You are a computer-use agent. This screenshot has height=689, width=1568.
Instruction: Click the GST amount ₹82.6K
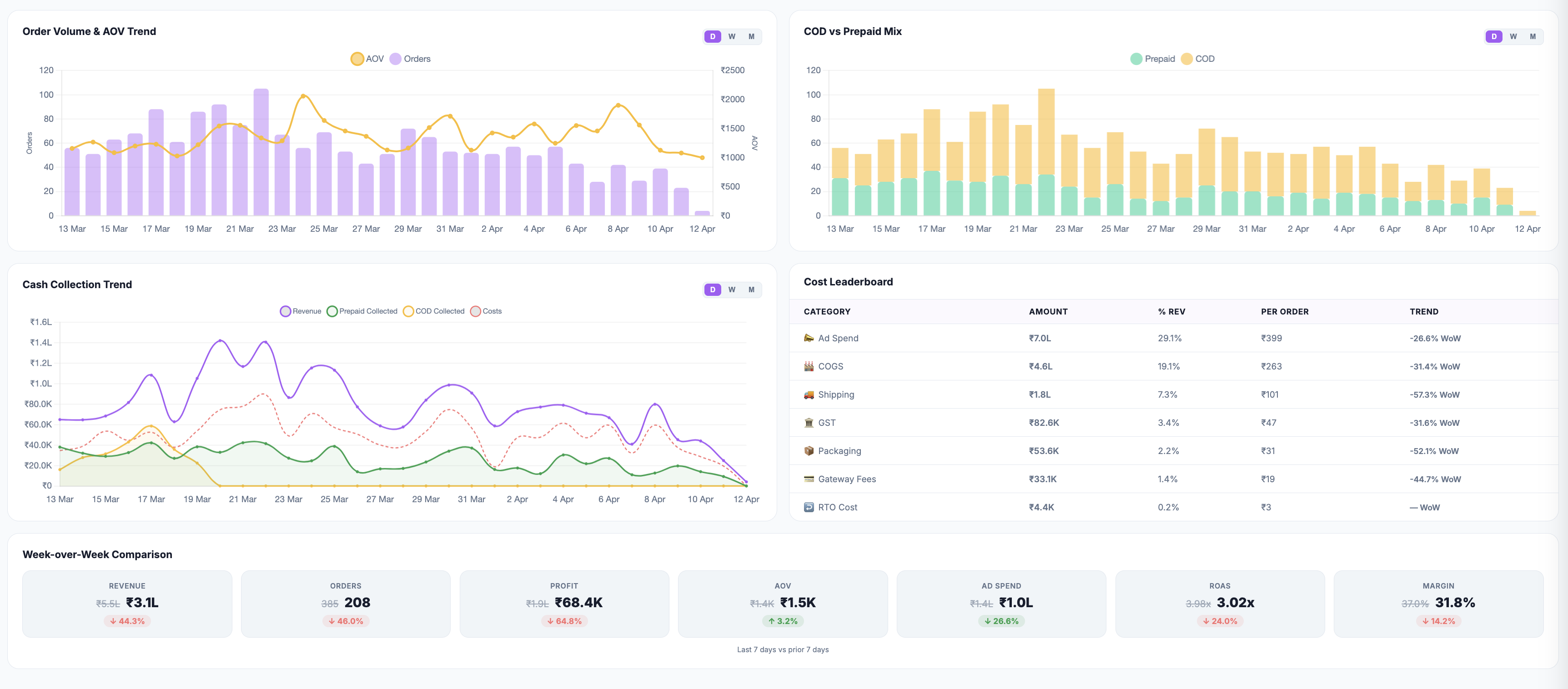pos(1044,423)
